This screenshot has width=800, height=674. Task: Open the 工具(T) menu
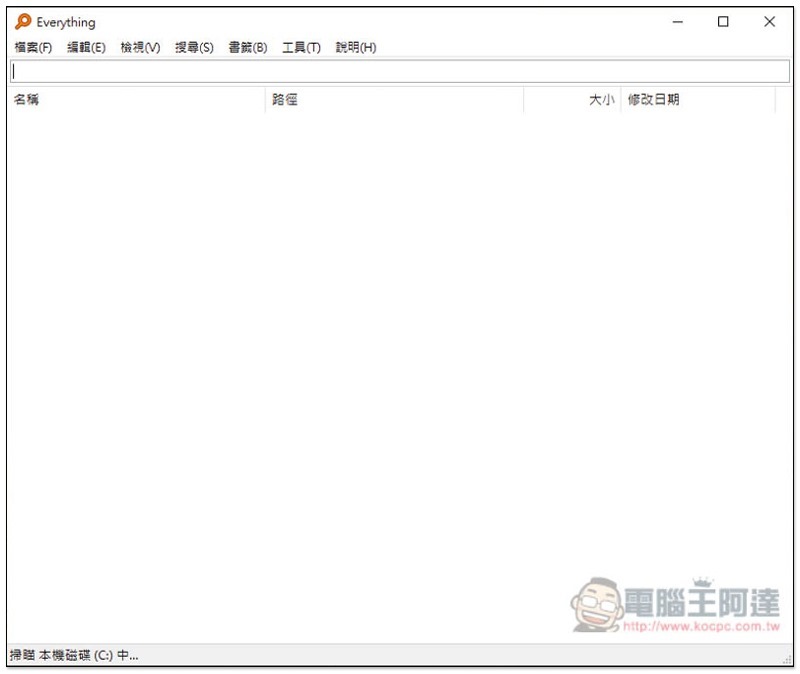[x=301, y=47]
